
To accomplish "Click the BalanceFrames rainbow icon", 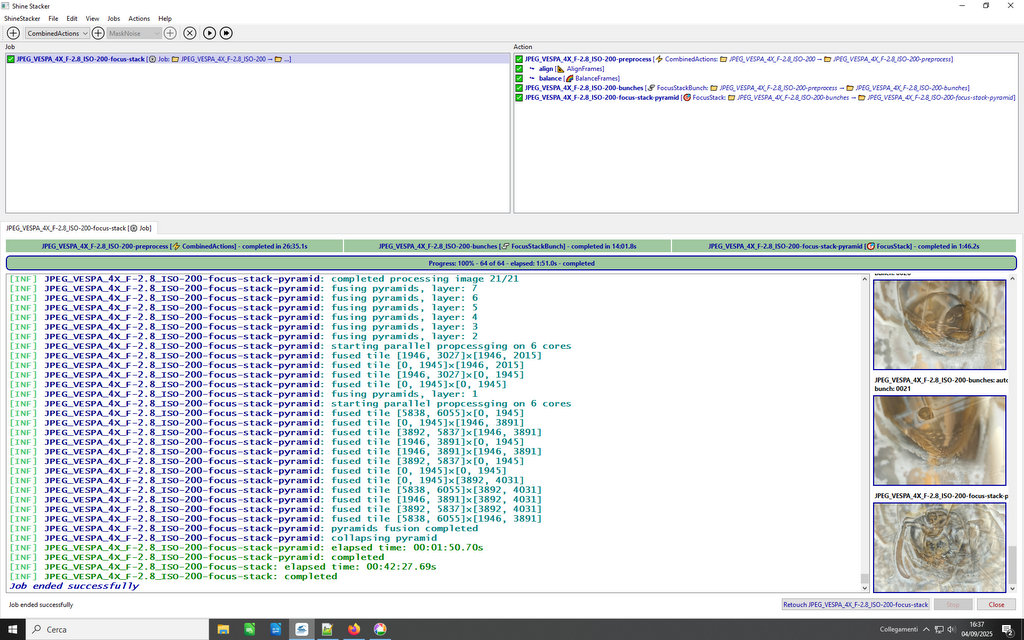I will pyautogui.click(x=569, y=78).
